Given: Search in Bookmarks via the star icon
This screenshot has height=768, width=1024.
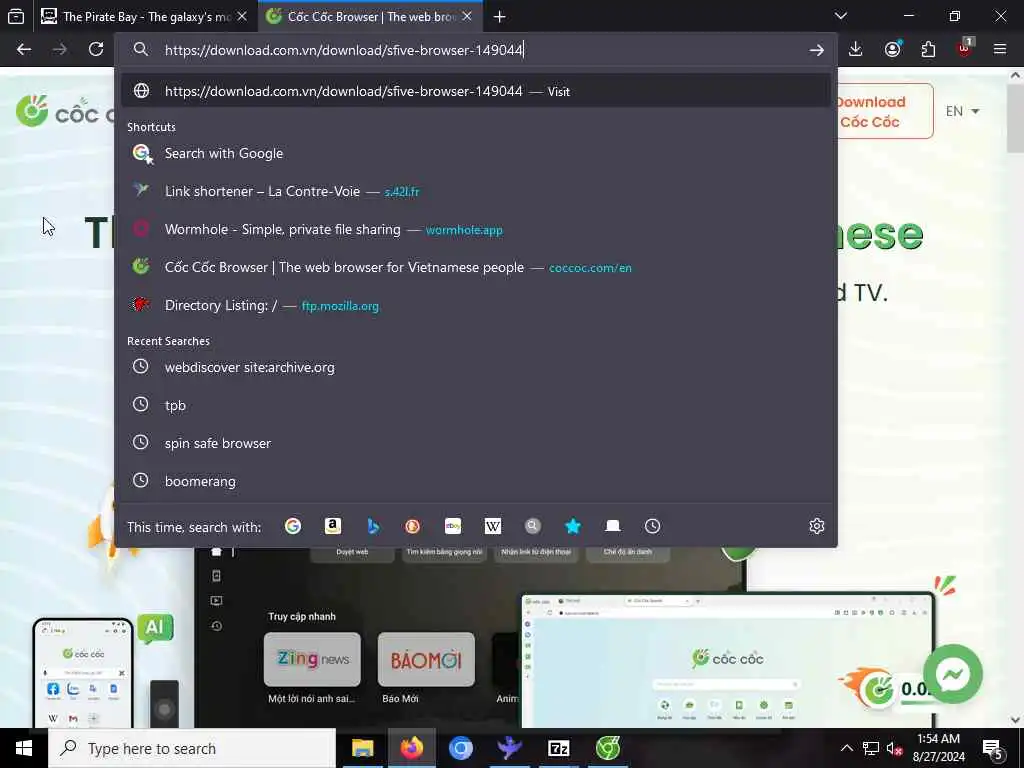Looking at the screenshot, I should 573,526.
